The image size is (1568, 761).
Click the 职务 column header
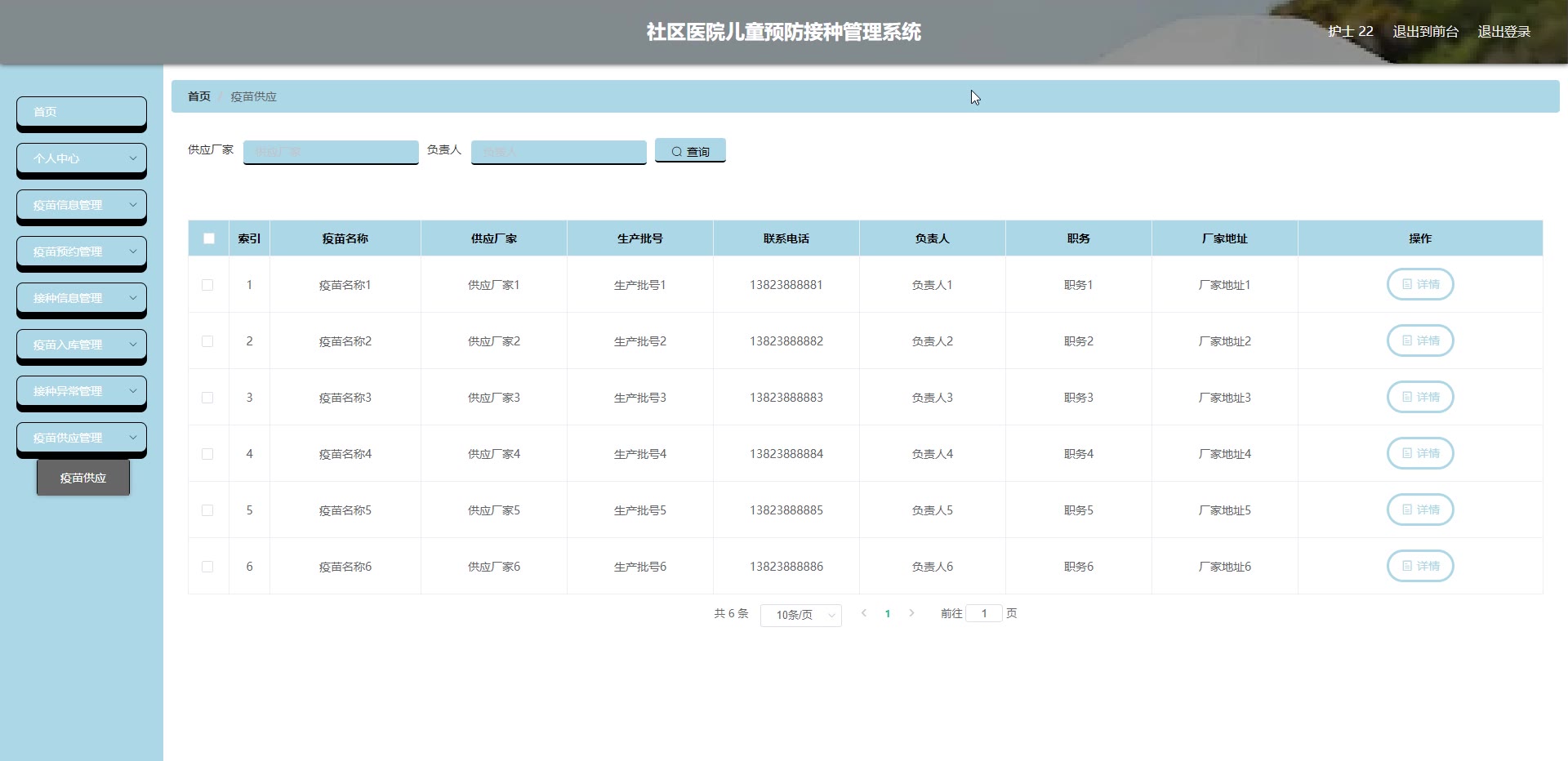[1079, 238]
